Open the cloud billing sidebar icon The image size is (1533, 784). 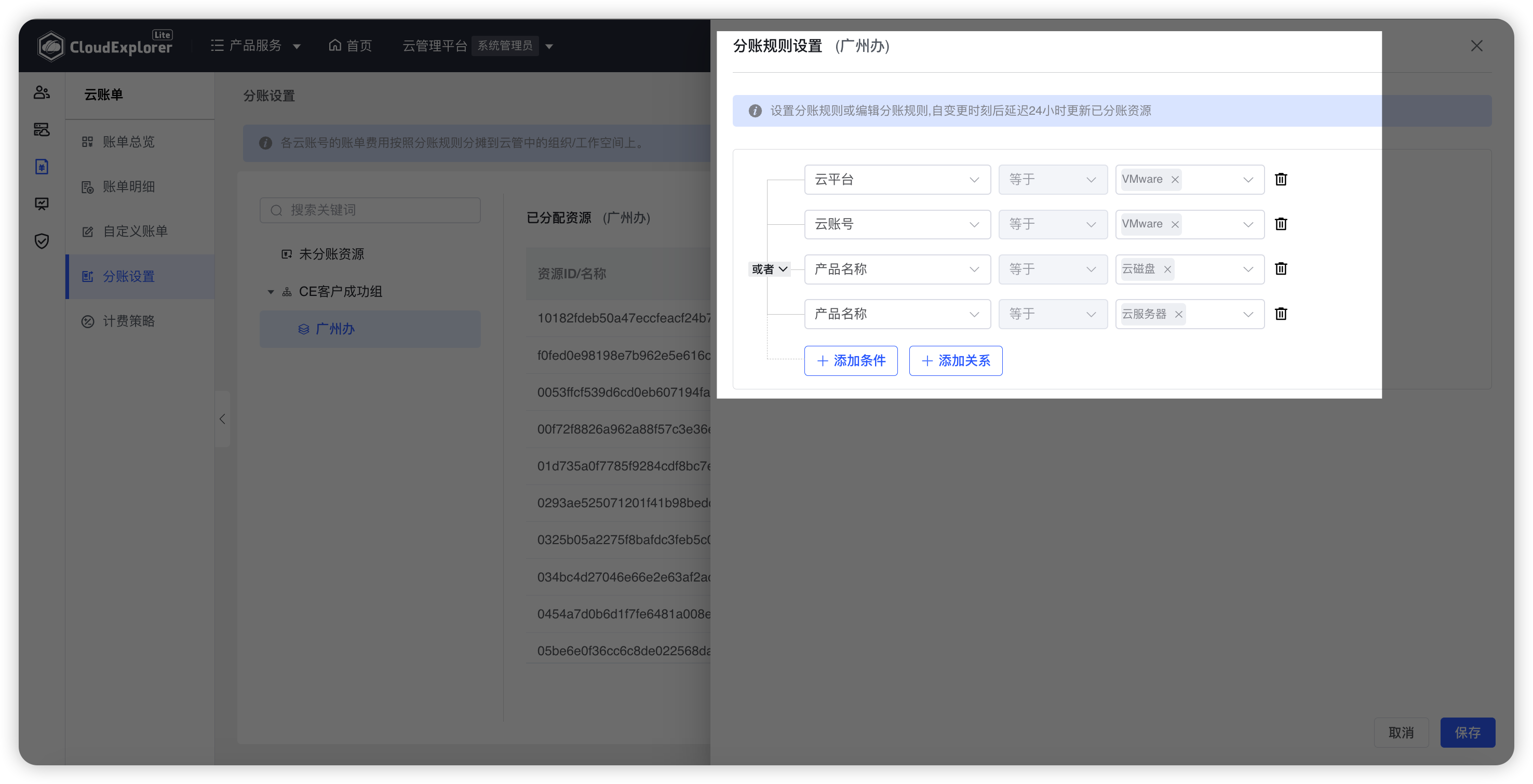click(42, 167)
